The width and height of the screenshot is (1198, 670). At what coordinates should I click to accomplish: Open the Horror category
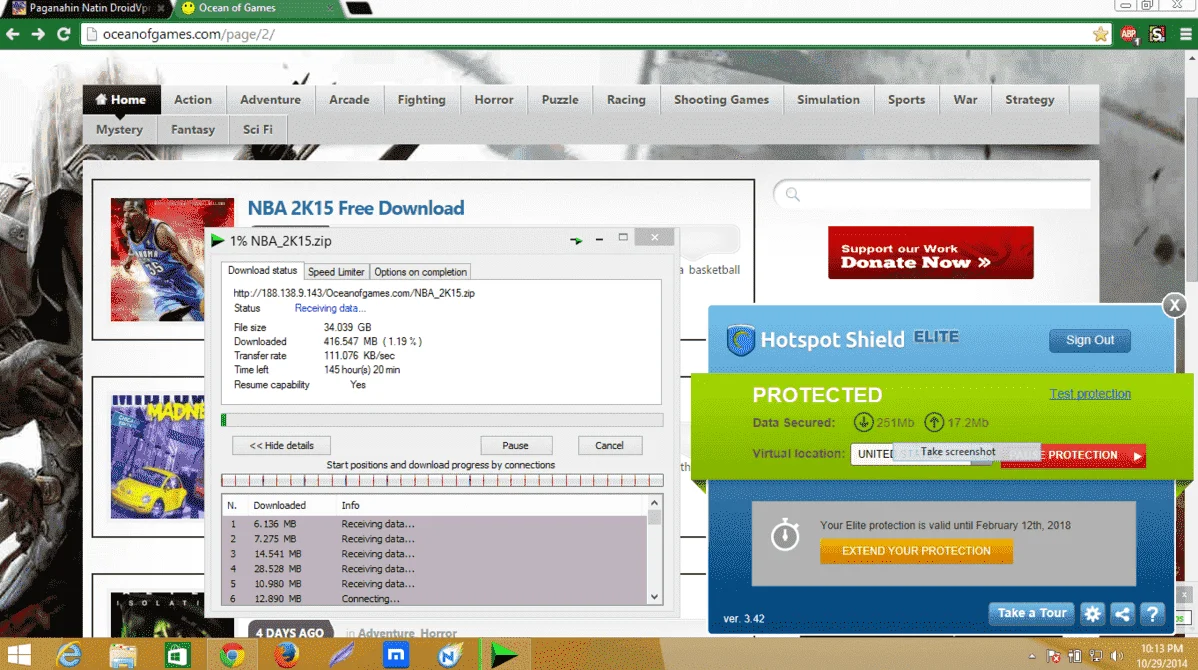(x=494, y=99)
